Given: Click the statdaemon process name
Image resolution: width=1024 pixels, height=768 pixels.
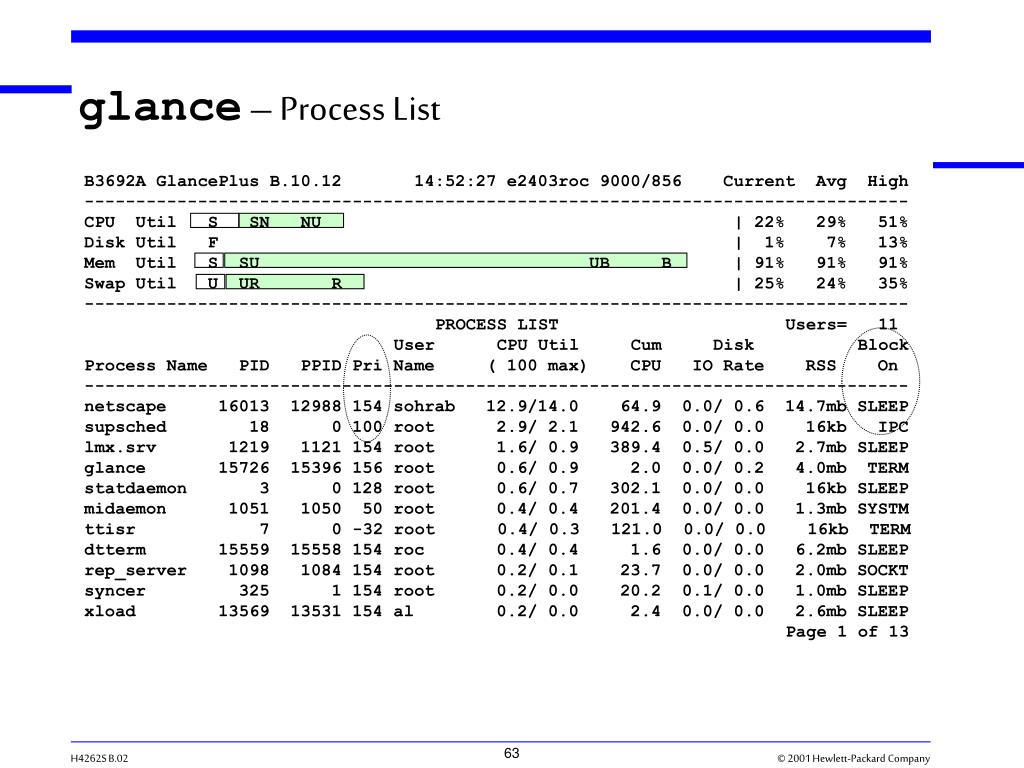Looking at the screenshot, I should pyautogui.click(x=135, y=488).
